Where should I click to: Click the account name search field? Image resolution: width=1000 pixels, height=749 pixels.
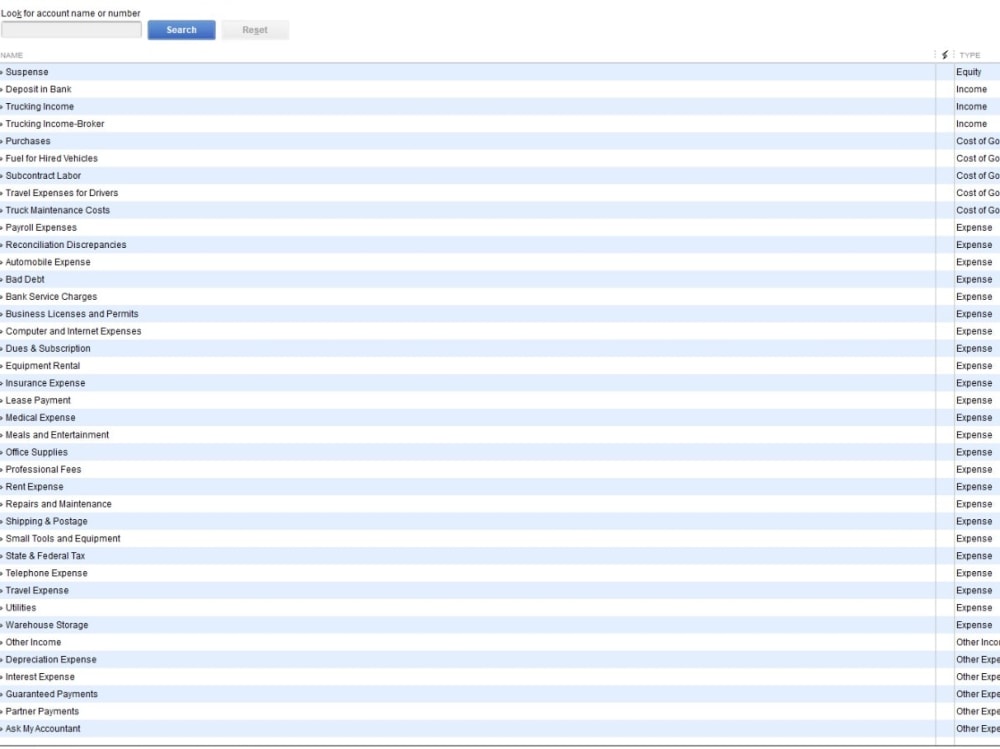point(71,29)
